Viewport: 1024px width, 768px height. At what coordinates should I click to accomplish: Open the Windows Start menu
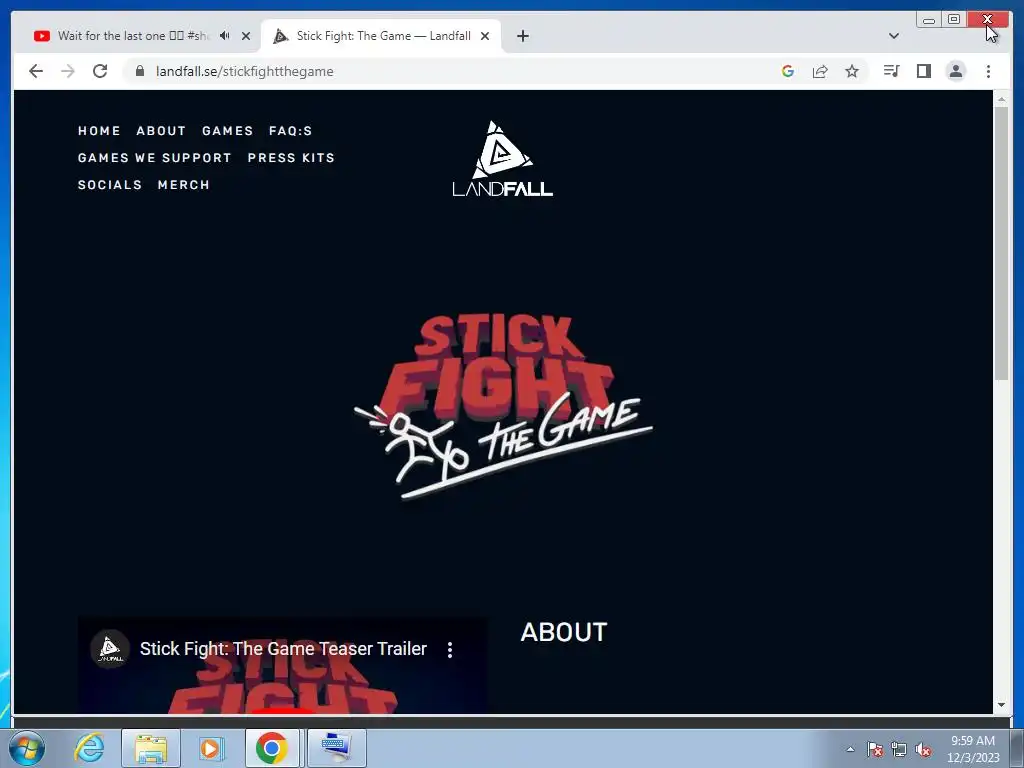click(26, 748)
